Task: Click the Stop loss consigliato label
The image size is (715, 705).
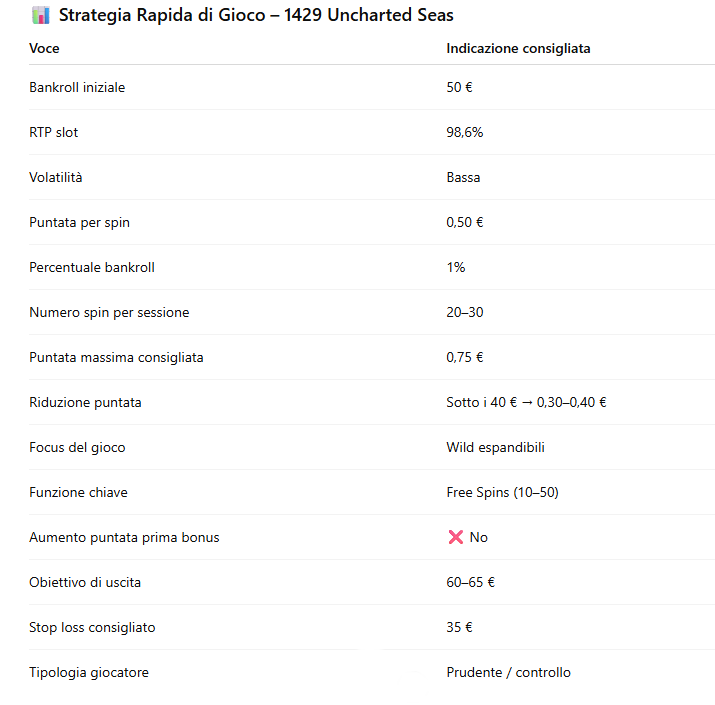Action: pos(92,628)
